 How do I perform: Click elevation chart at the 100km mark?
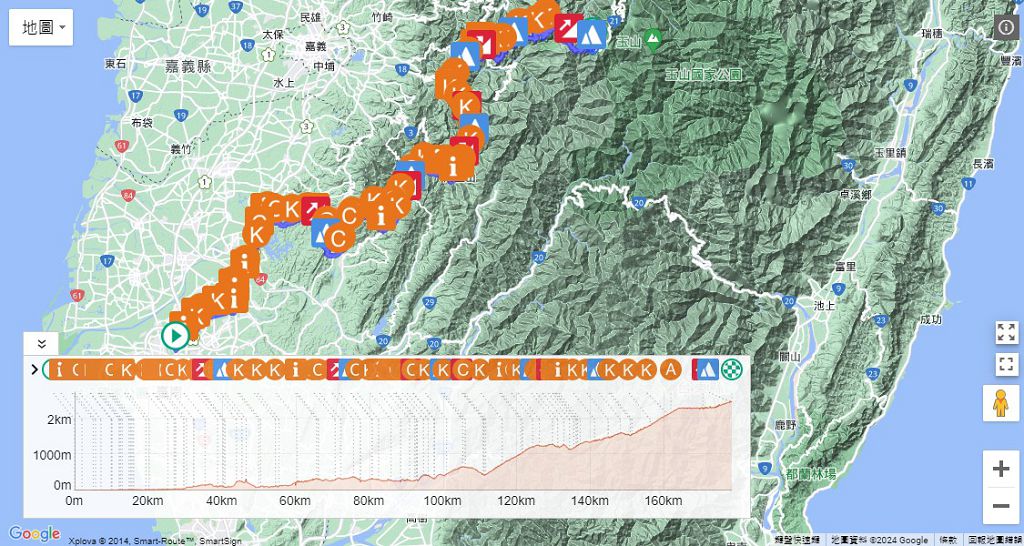(x=442, y=470)
